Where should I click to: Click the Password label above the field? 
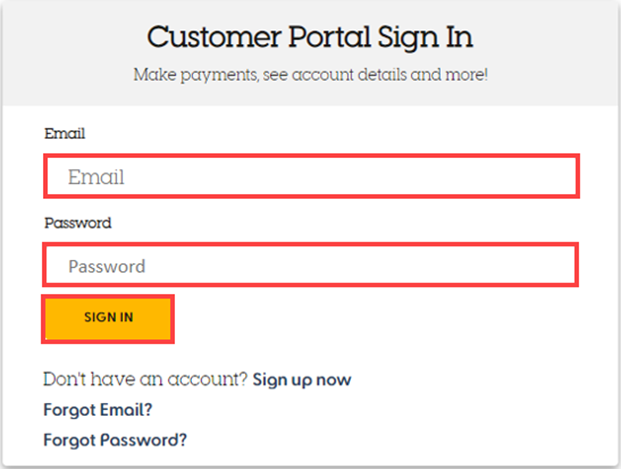pos(78,223)
